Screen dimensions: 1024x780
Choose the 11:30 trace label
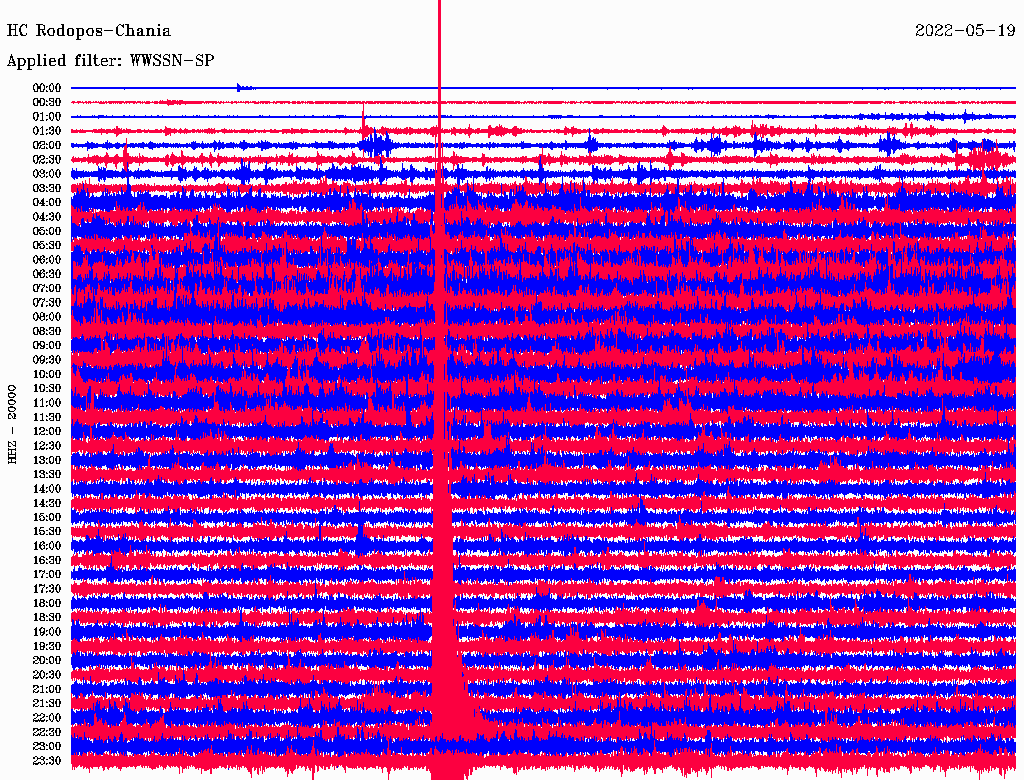pos(47,417)
